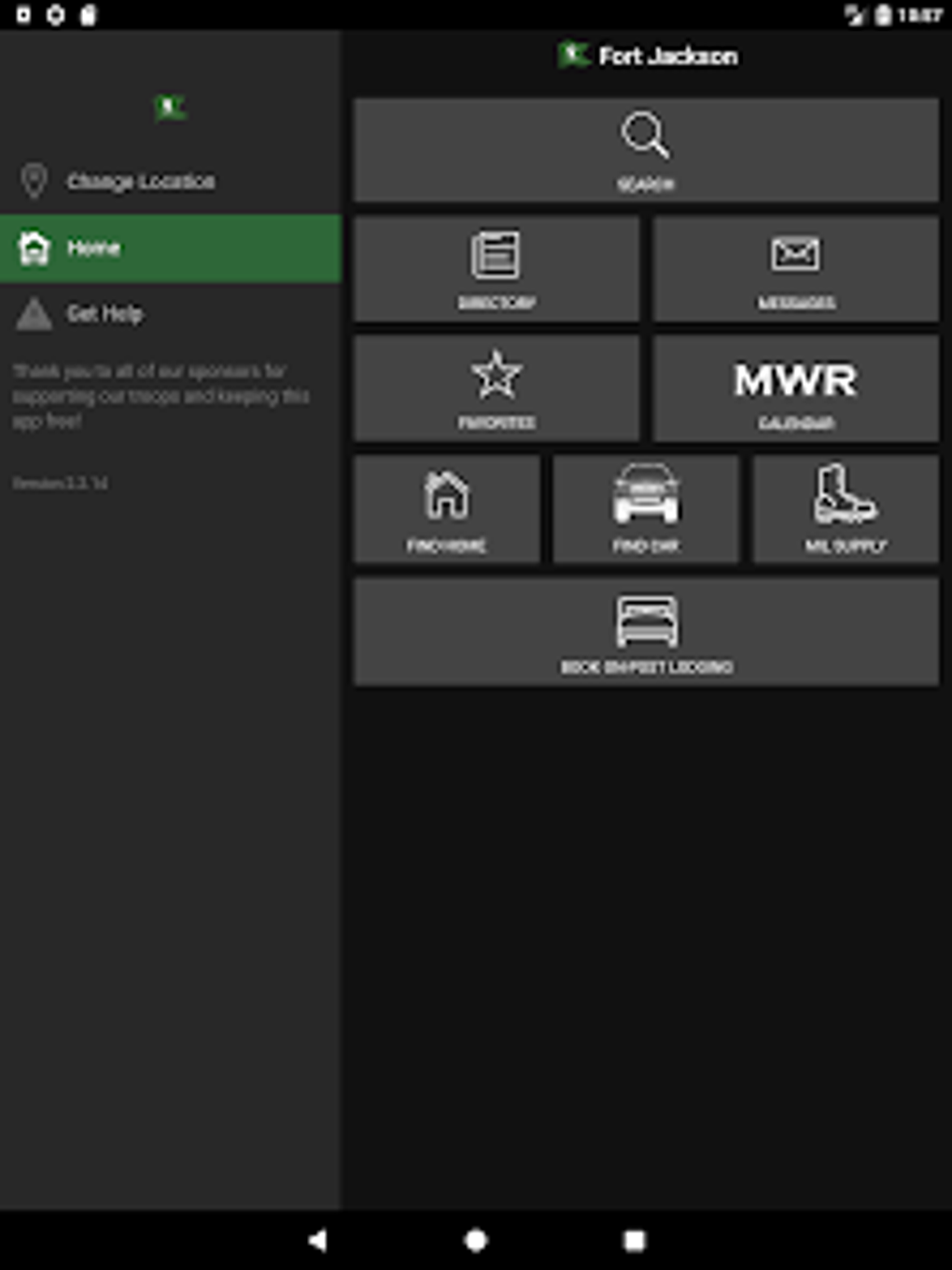Open the MWR Calendar tile
Image resolution: width=952 pixels, height=1270 pixels.
[x=795, y=388]
